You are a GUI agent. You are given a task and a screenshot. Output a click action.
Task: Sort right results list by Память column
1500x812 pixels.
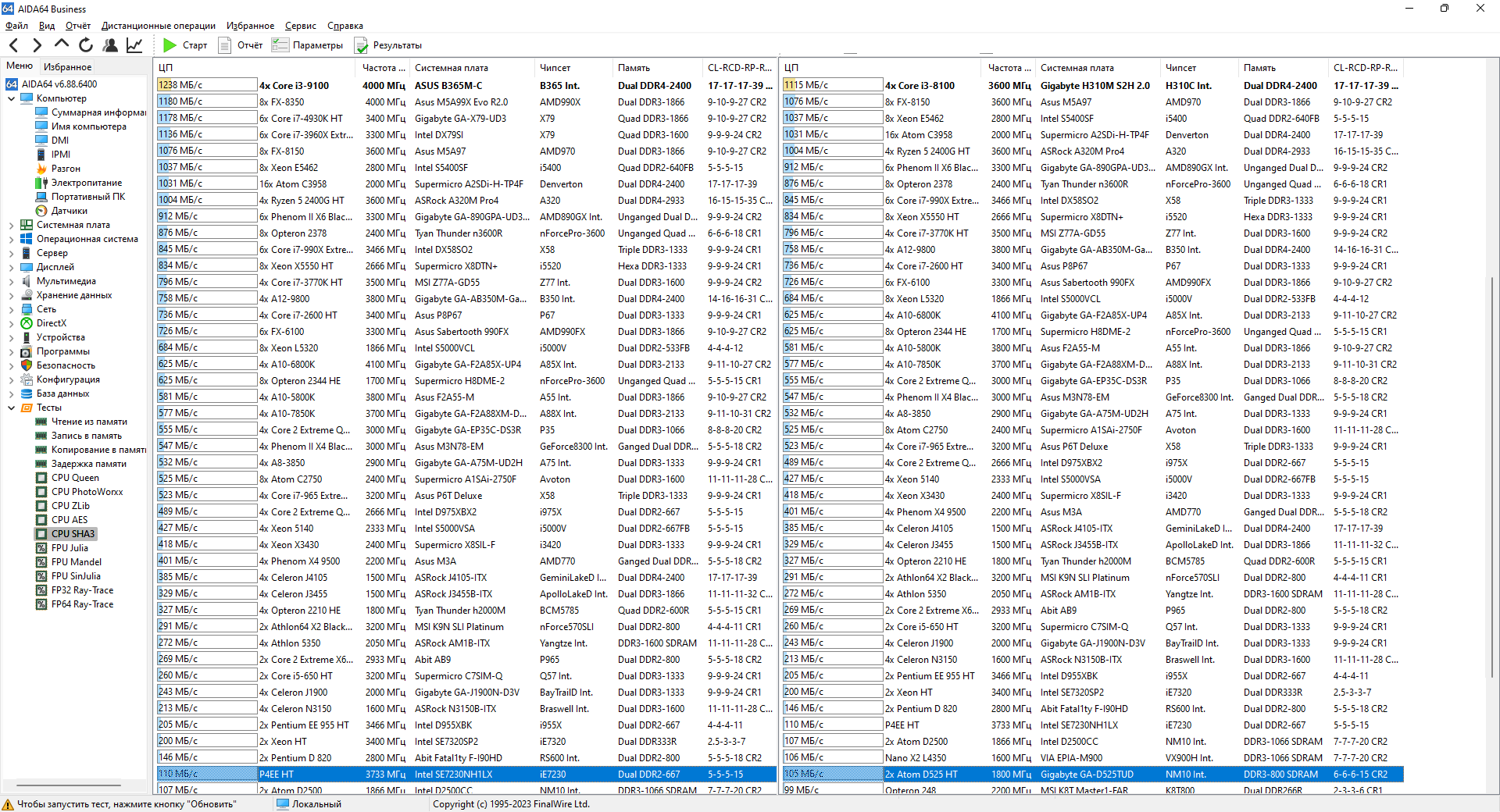click(1284, 68)
